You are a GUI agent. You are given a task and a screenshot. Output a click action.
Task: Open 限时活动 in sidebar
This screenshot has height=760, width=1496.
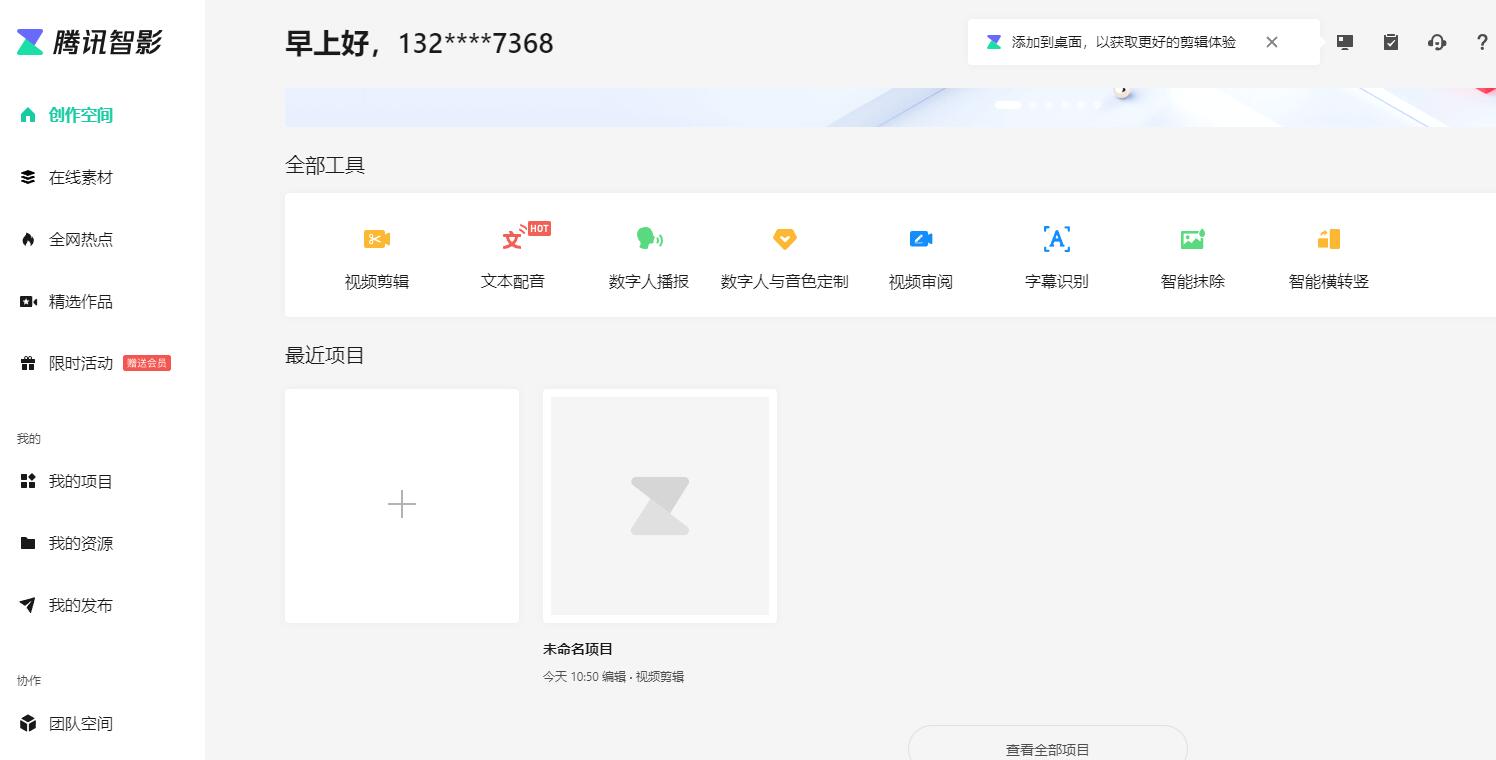[81, 363]
